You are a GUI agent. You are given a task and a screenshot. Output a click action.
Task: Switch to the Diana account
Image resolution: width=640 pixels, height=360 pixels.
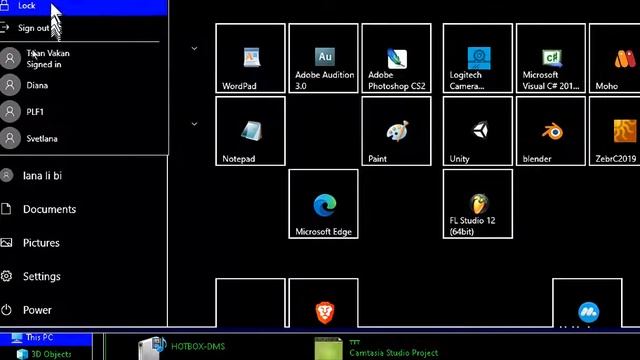pos(83,85)
